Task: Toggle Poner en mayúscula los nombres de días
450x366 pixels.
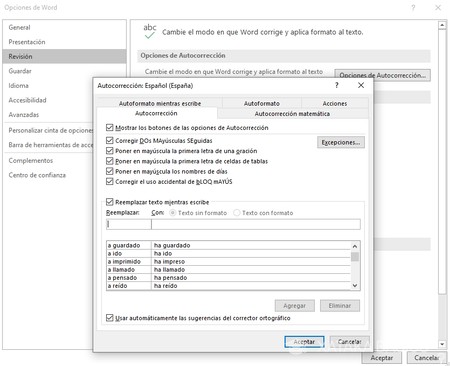Action: tap(109, 171)
